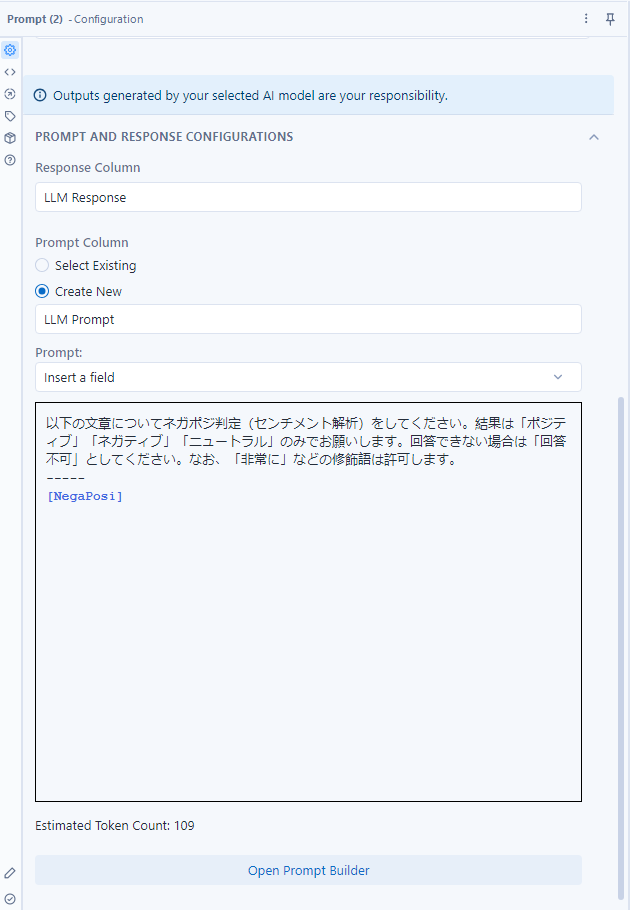This screenshot has width=630, height=910.
Task: Collapse Prompt and Response Configurations section
Action: [x=594, y=137]
